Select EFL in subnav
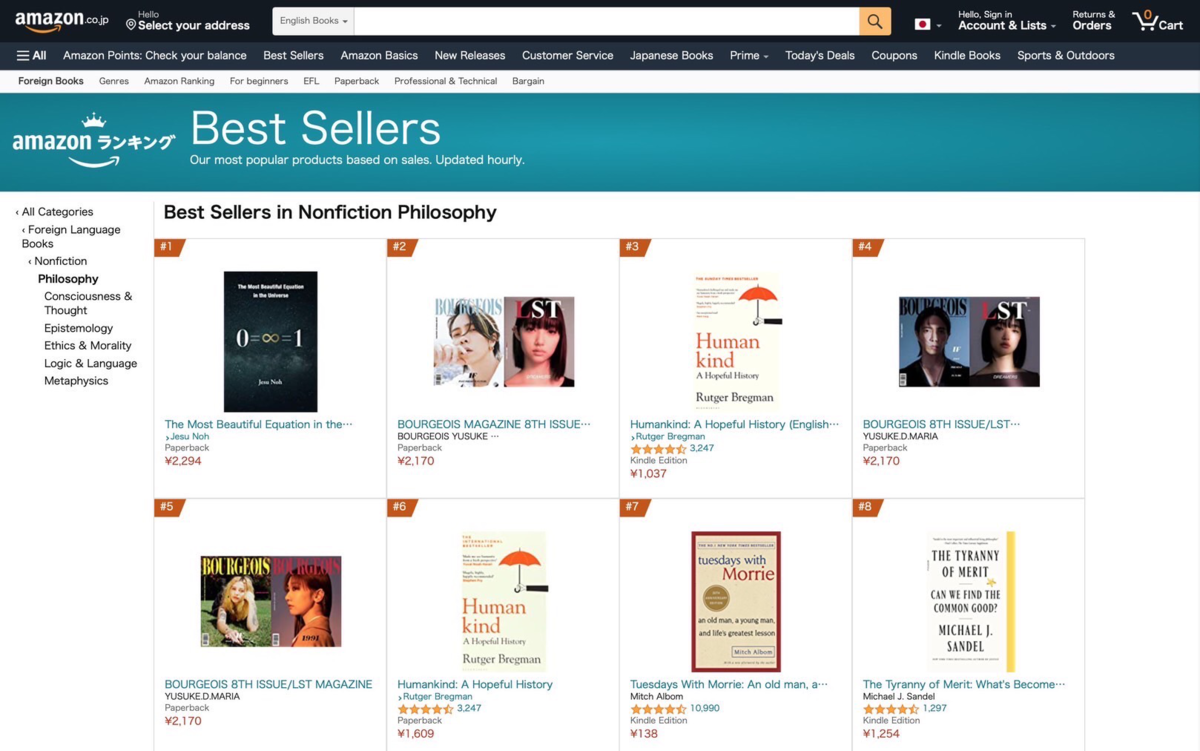This screenshot has width=1200, height=751. [x=311, y=81]
